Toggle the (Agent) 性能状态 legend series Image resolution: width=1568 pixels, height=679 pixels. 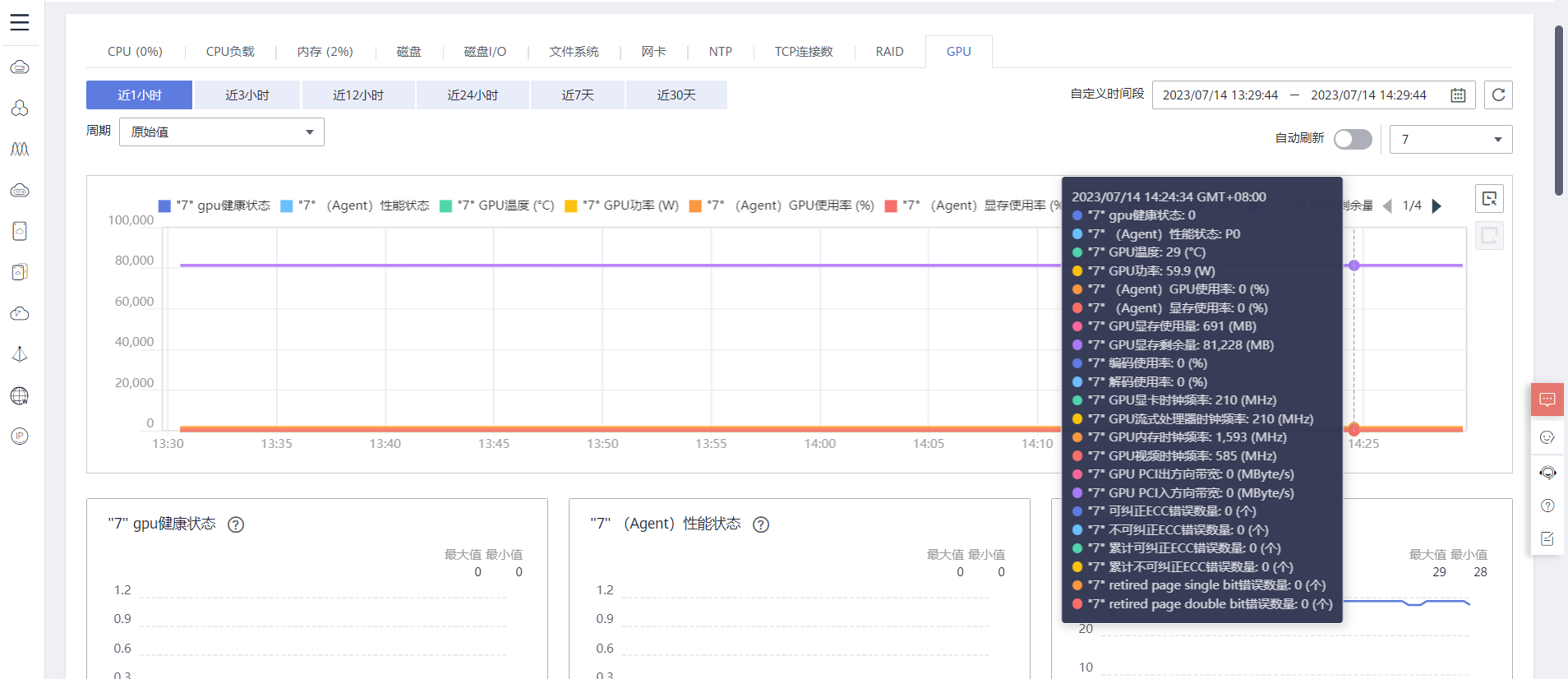point(355,206)
